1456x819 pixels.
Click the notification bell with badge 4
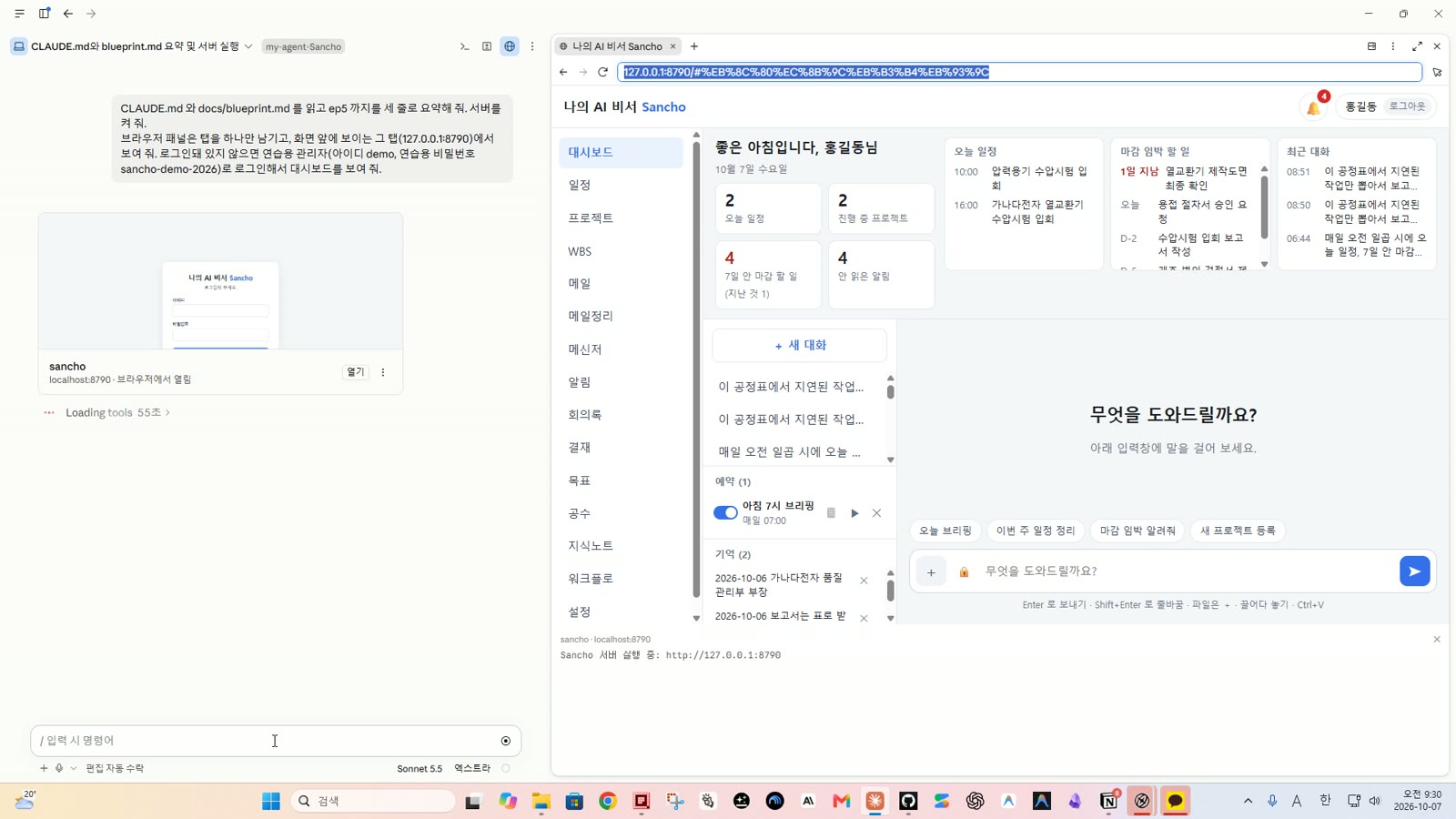click(1314, 106)
